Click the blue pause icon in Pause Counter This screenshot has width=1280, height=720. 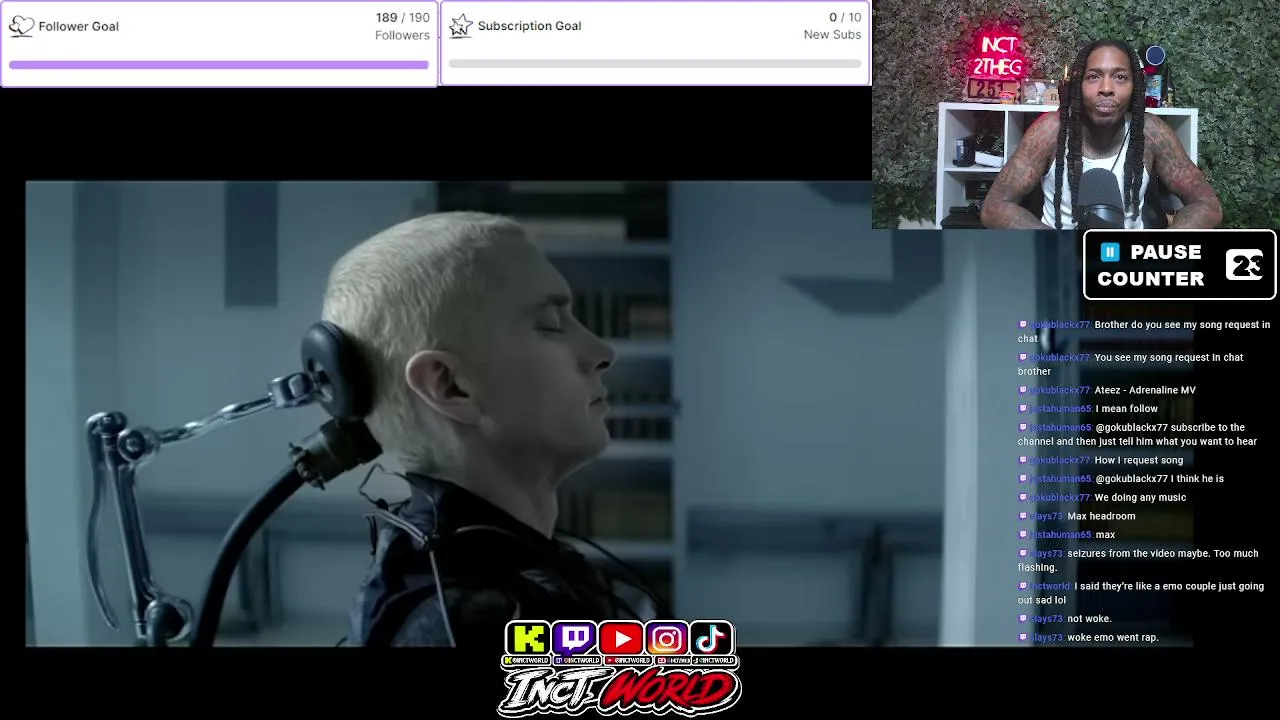[1110, 252]
